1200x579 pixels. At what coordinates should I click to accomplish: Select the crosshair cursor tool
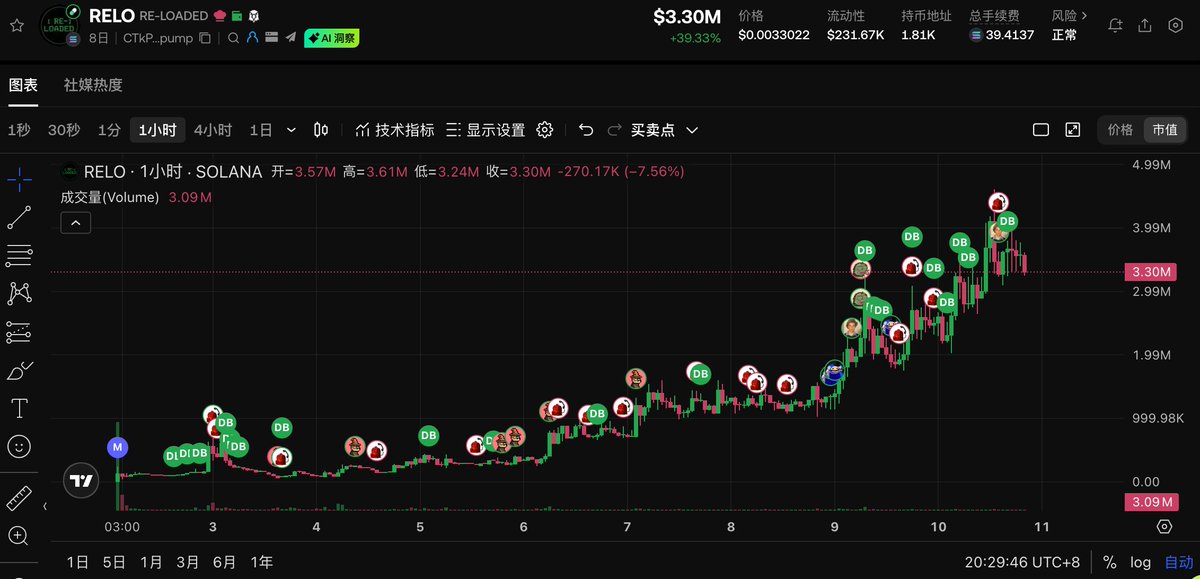pyautogui.click(x=19, y=180)
